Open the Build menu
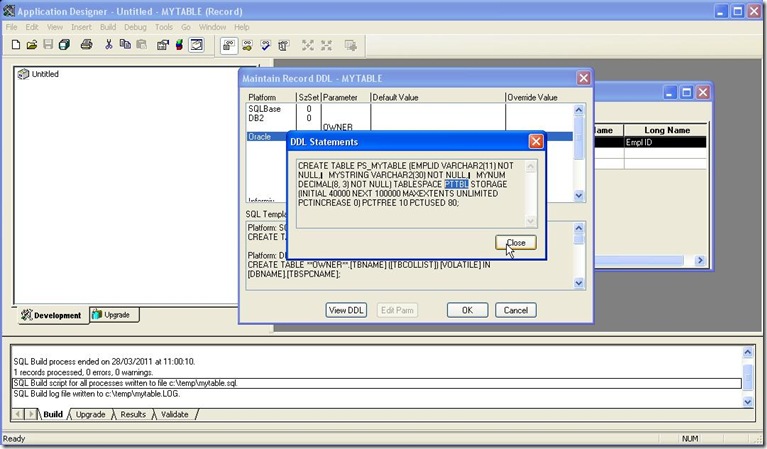767x449 pixels. pos(108,27)
